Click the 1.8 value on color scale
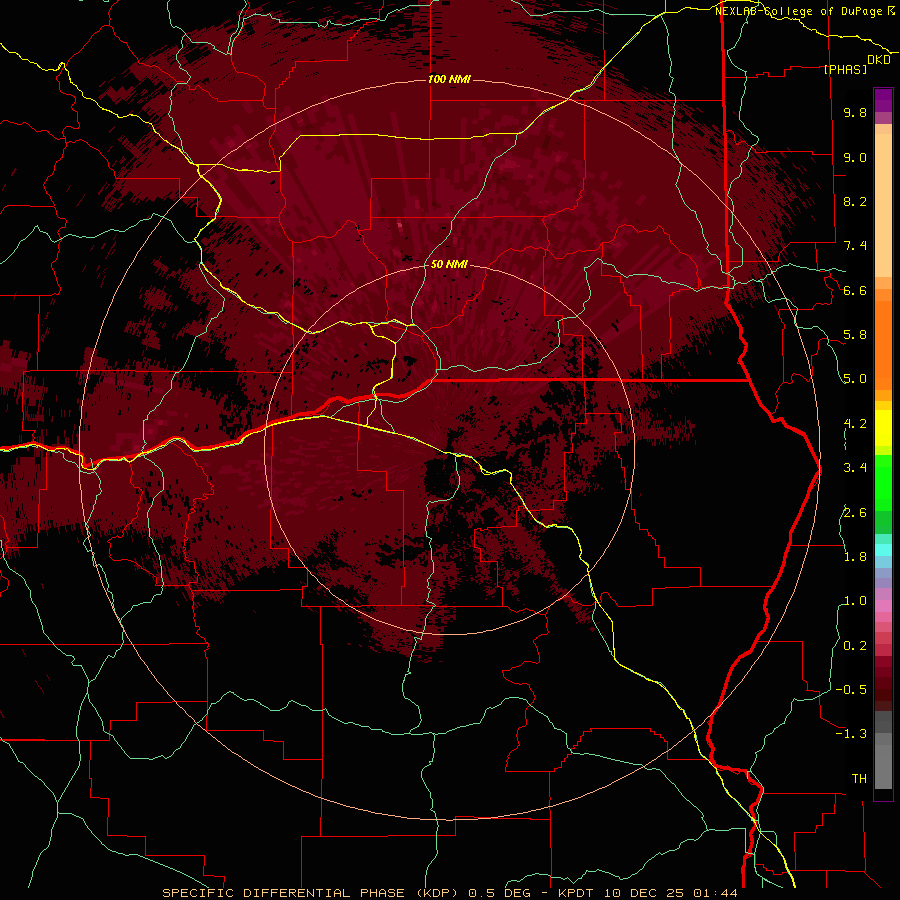This screenshot has width=900, height=900. coord(855,557)
